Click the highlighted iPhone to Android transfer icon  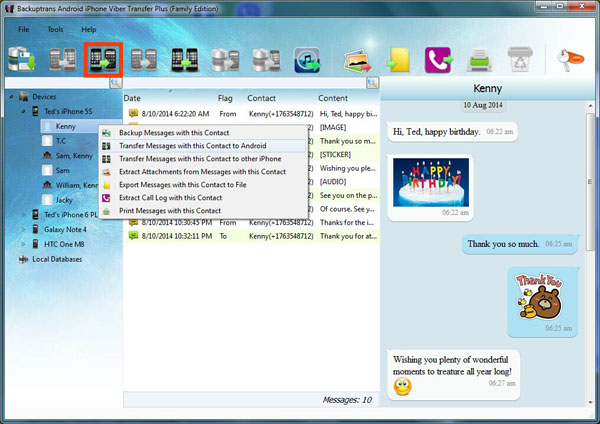click(x=103, y=60)
